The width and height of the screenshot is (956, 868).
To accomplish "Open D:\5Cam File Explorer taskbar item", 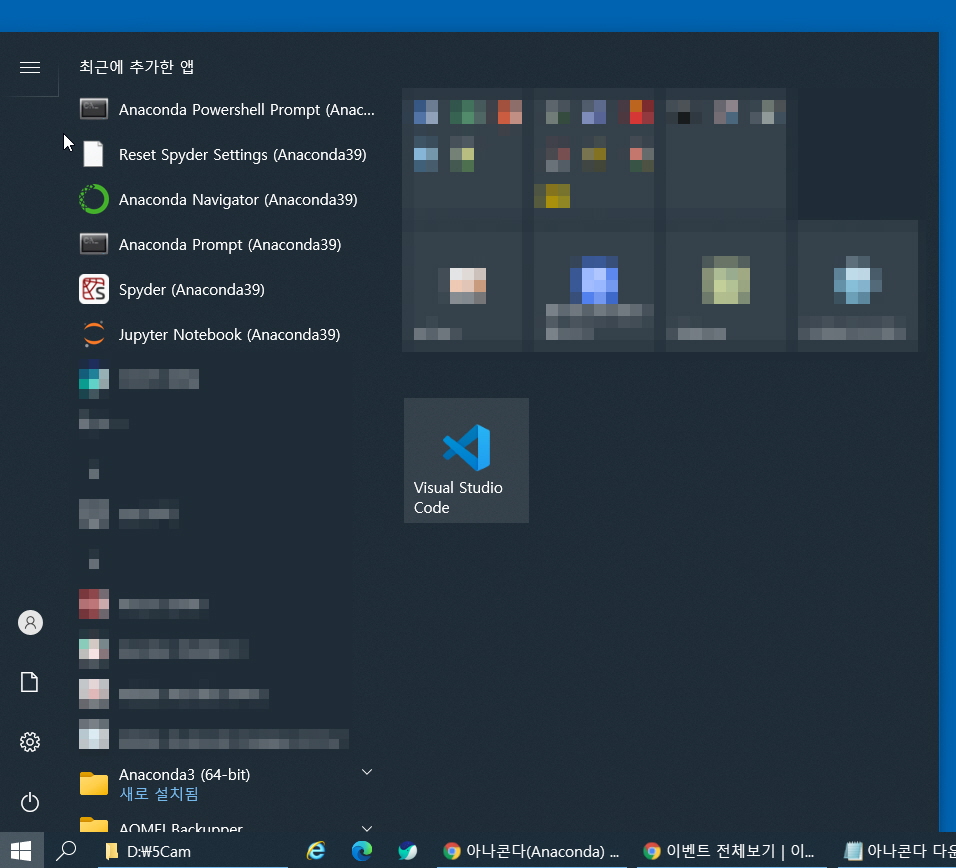I will 193,851.
